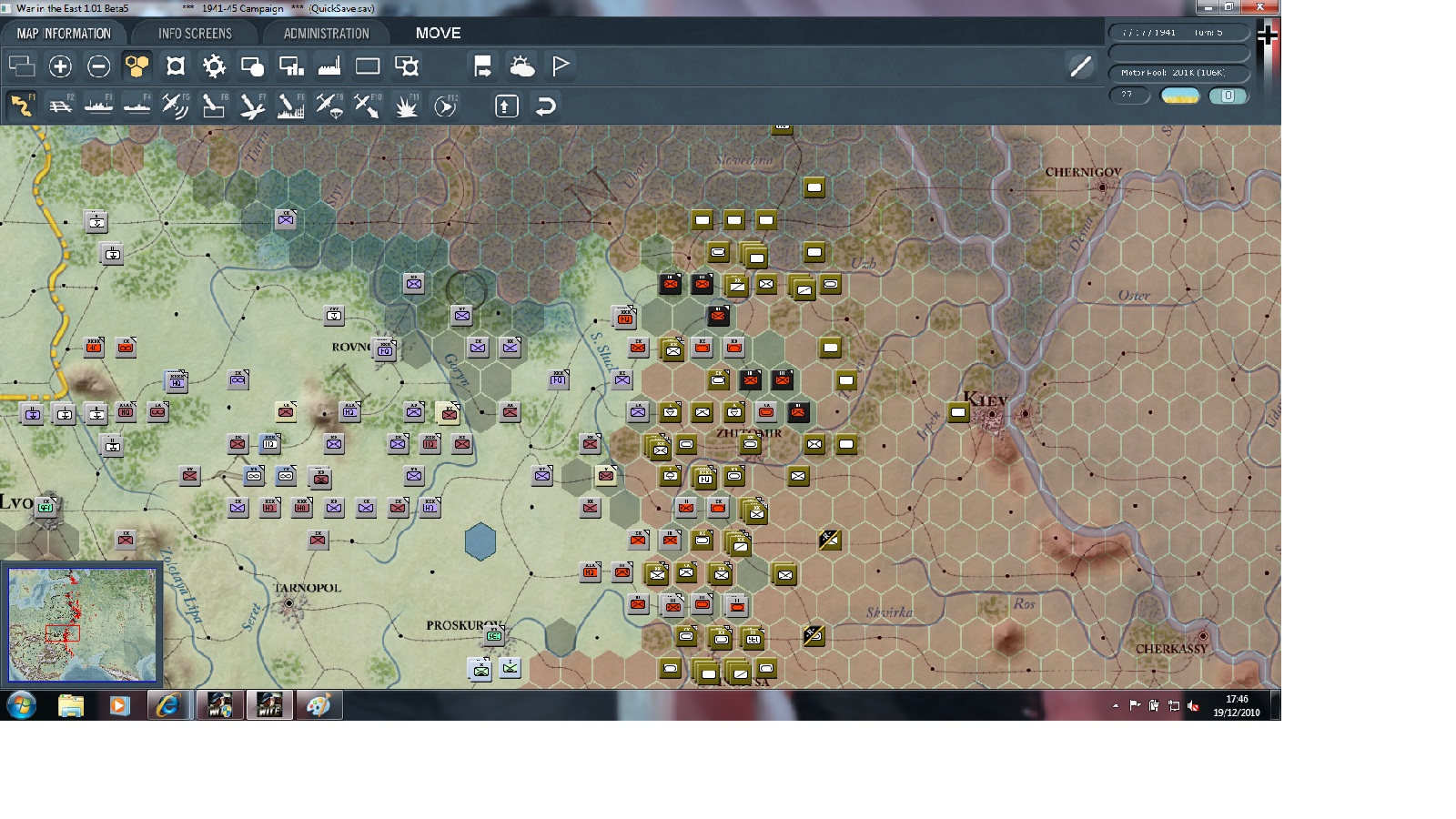Show weather using sun and cloud icon
The width and height of the screenshot is (1456, 819).
521,66
